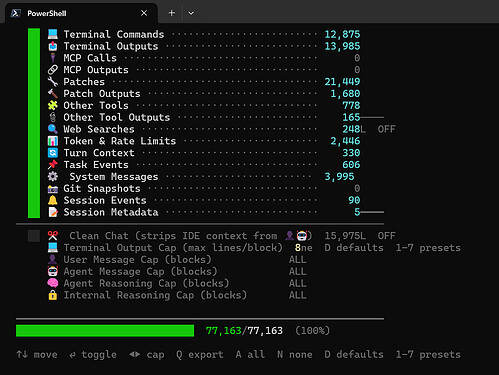Click the move hint in the footer
The width and height of the screenshot is (499, 375).
37,355
